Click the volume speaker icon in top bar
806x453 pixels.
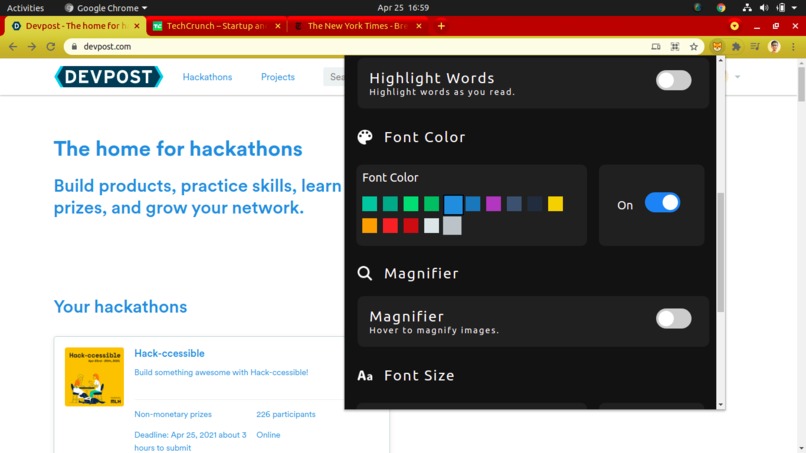click(764, 8)
